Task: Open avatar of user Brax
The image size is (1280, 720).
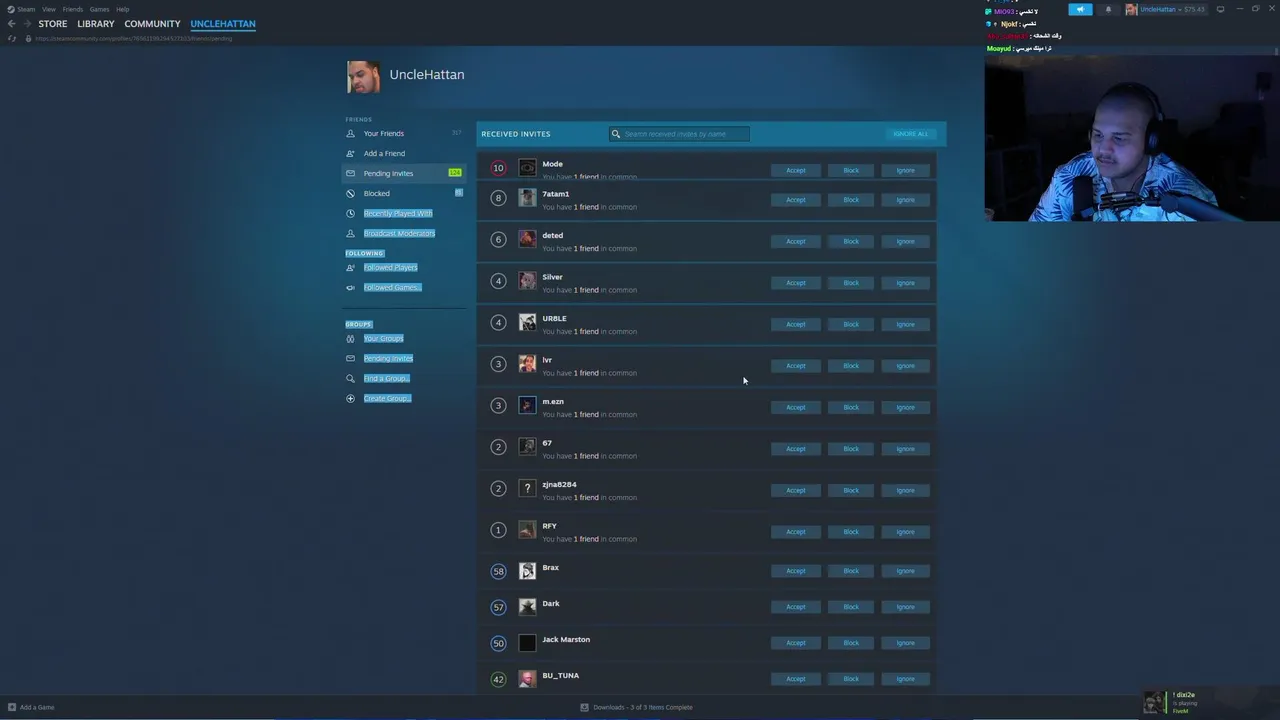Action: click(527, 571)
